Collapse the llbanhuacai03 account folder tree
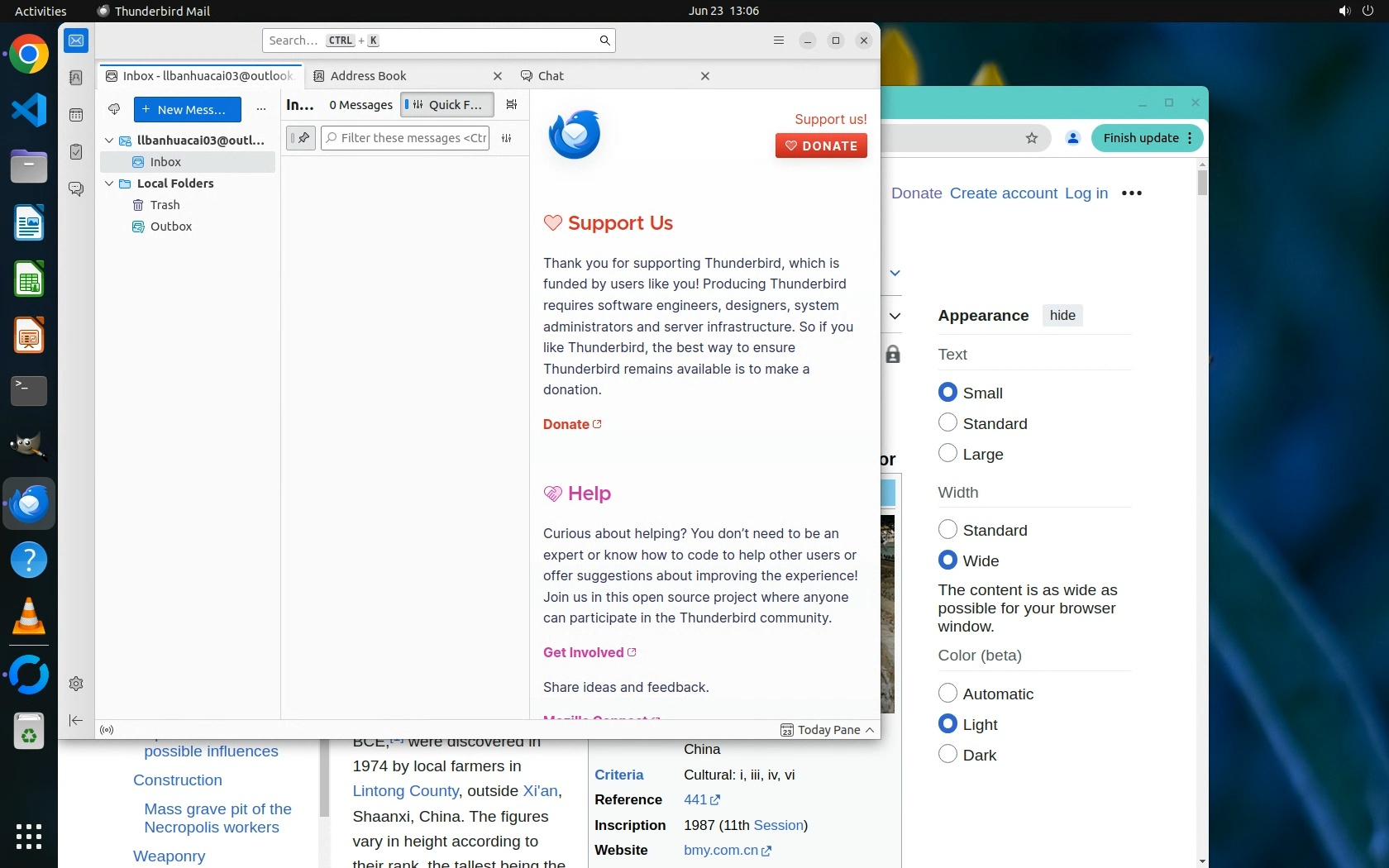Viewport: 1389px width, 868px height. point(109,141)
